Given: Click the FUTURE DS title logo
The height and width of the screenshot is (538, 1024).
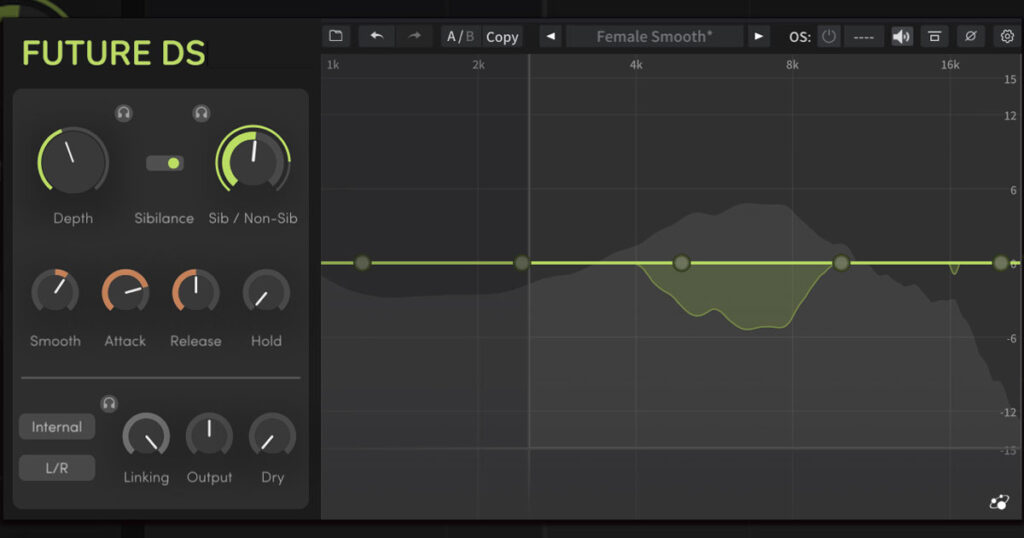Looking at the screenshot, I should click(x=114, y=54).
